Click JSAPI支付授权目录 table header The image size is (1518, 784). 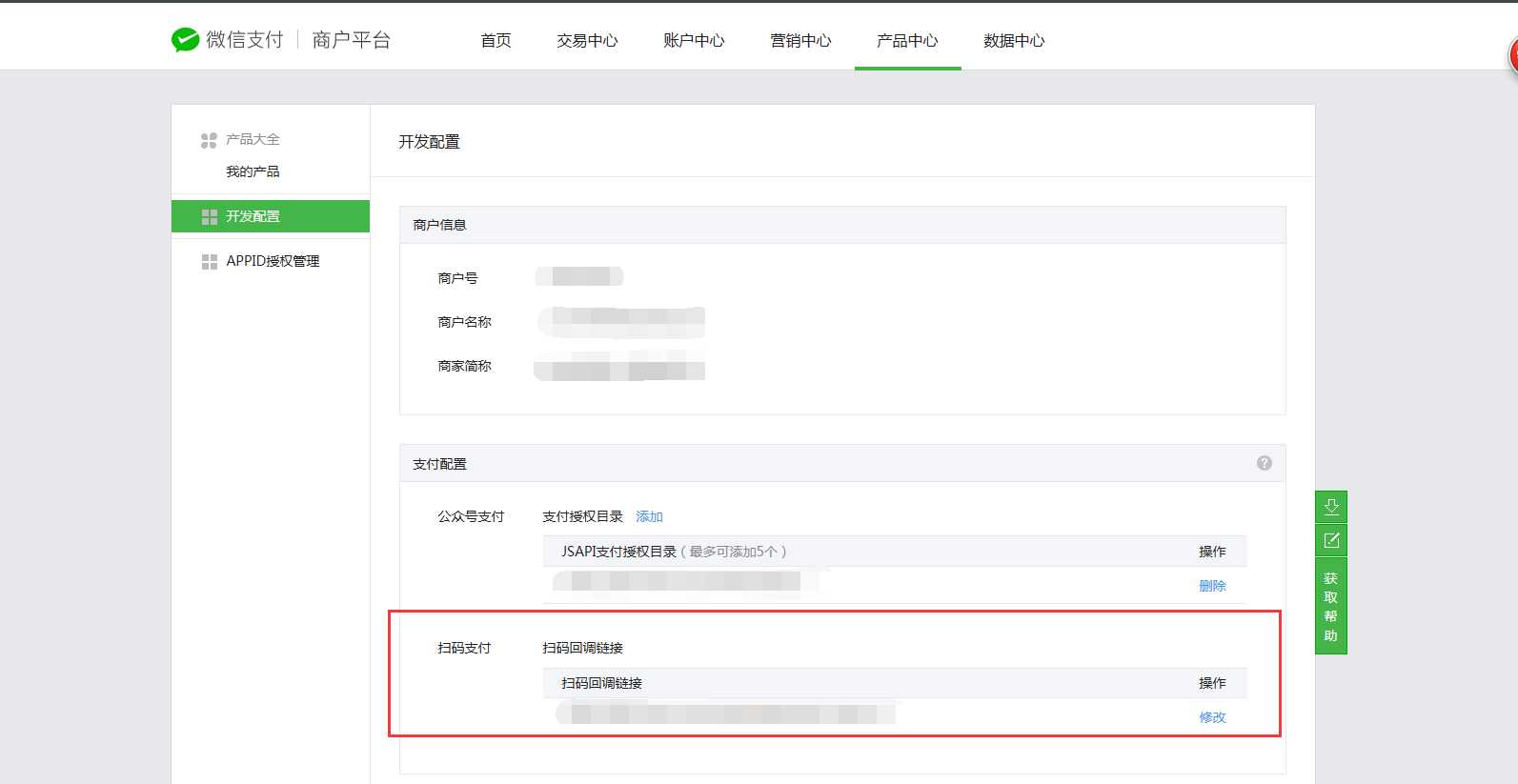674,552
